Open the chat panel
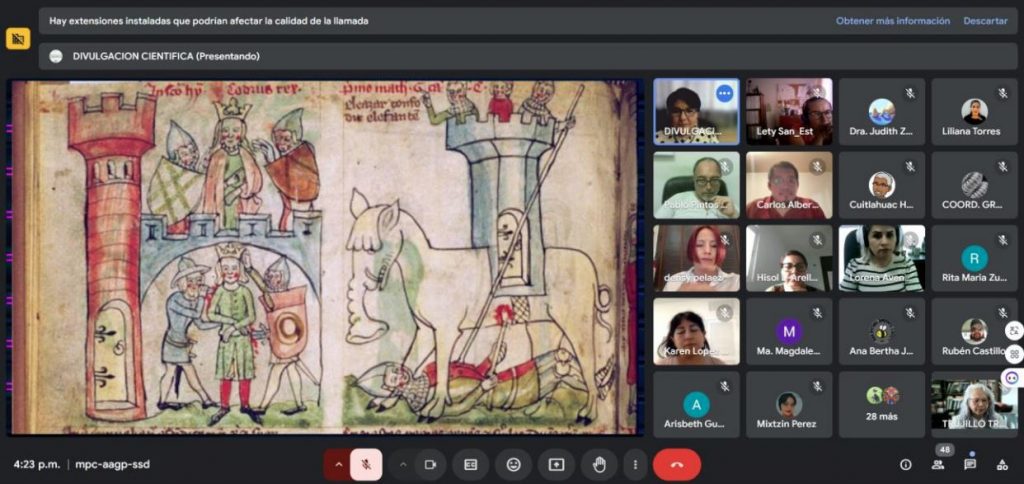 [x=970, y=464]
